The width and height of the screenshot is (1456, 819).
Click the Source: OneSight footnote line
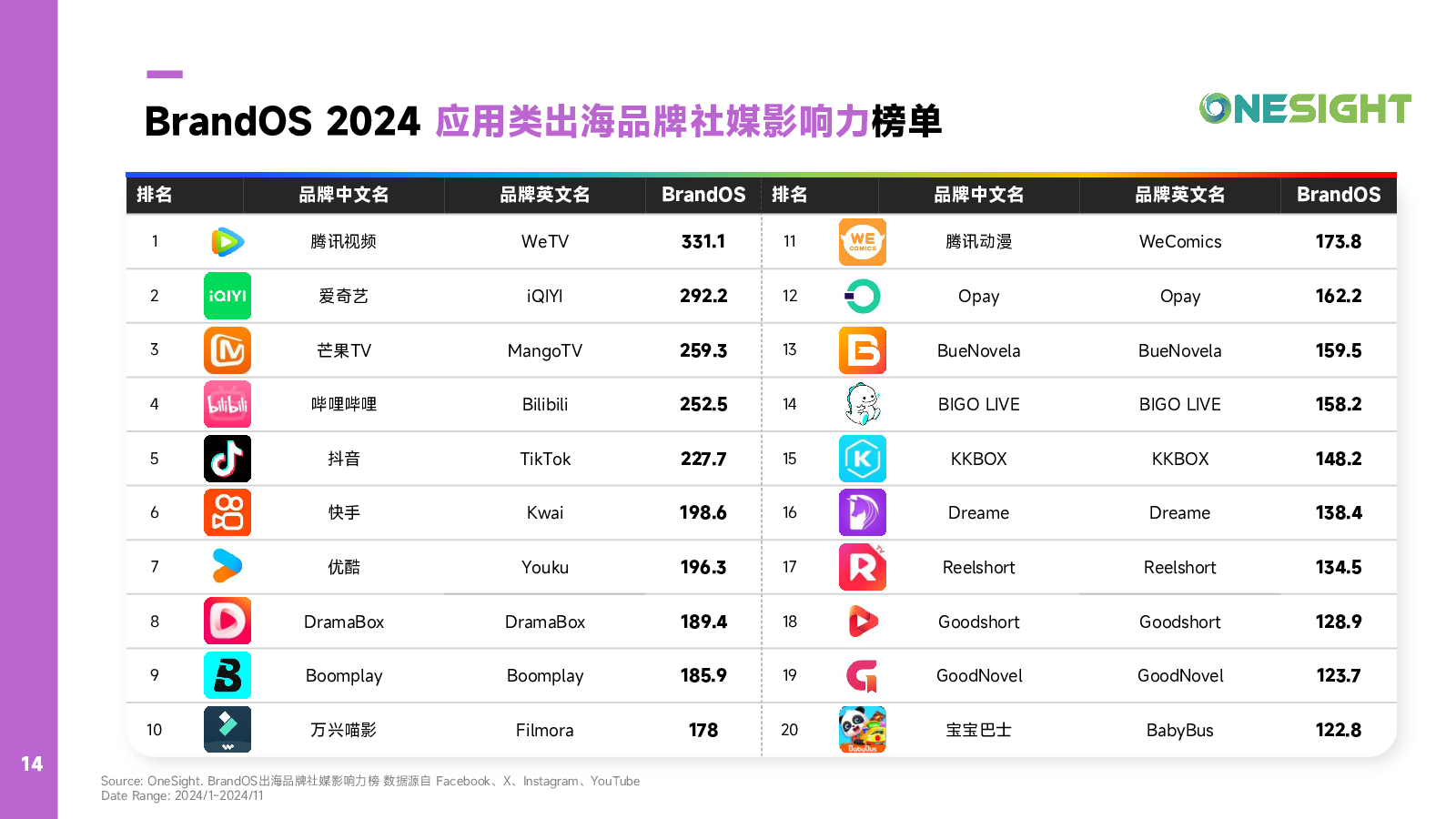coord(370,781)
